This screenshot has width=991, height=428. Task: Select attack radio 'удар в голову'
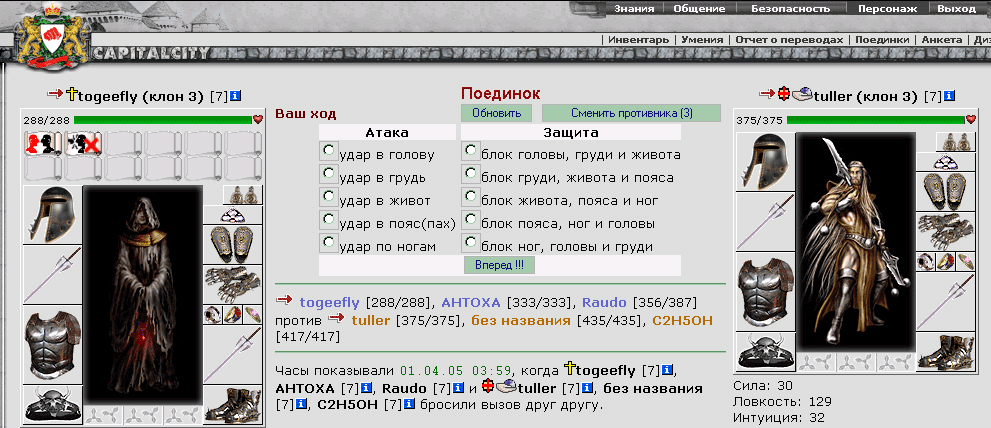click(x=329, y=150)
